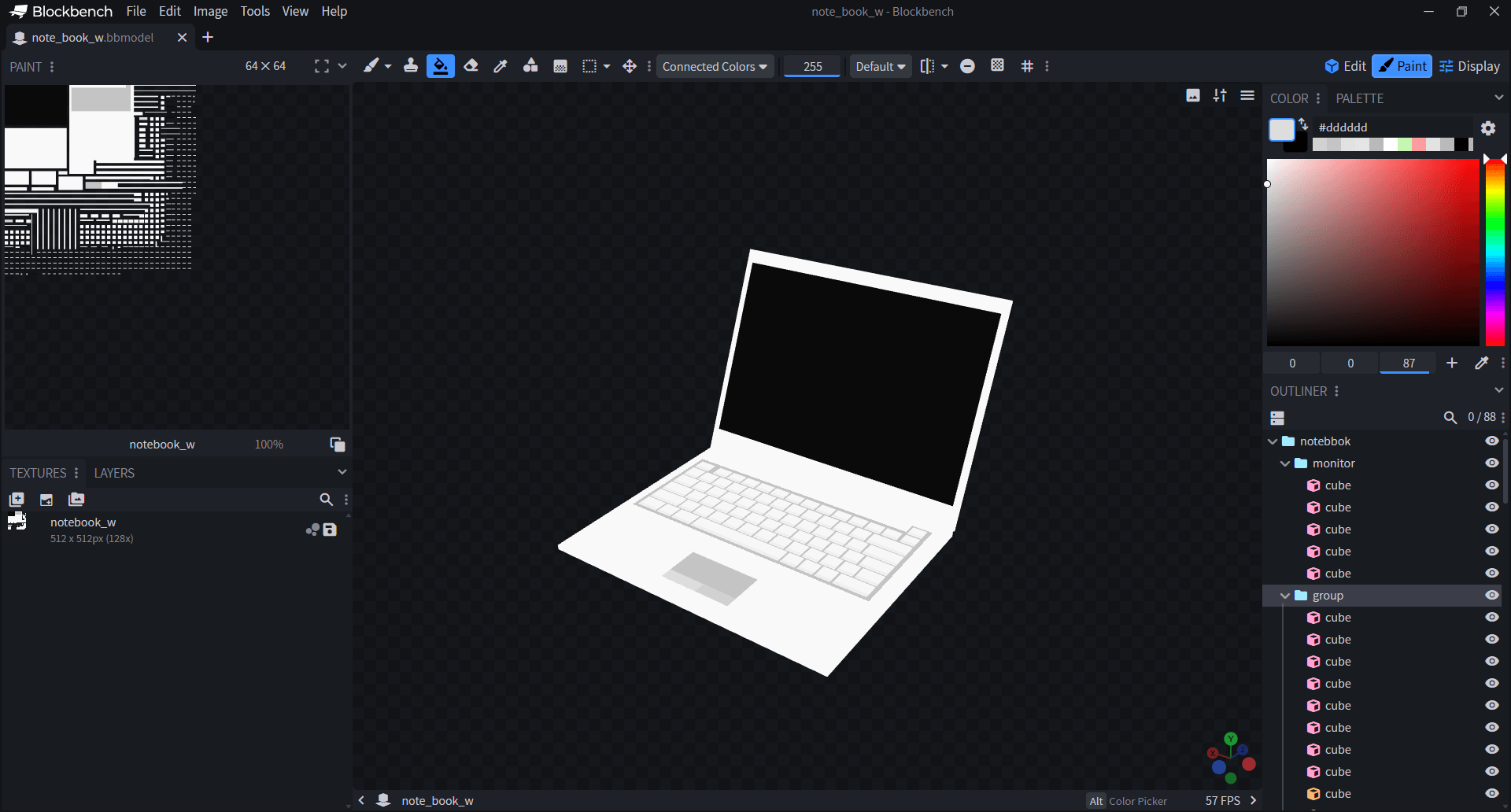Collapse the Textures panel chevron
Image resolution: width=1511 pixels, height=812 pixels.
tap(342, 472)
